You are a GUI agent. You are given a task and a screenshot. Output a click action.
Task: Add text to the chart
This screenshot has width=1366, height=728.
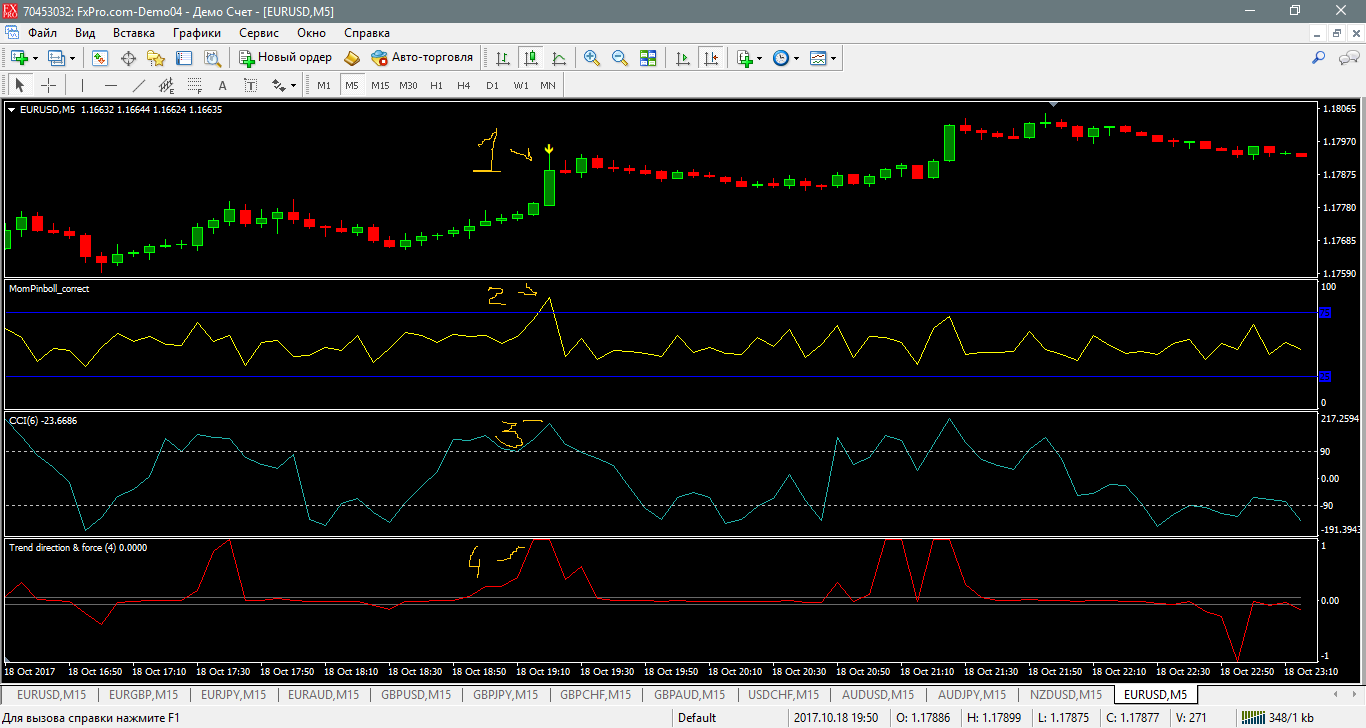[222, 85]
